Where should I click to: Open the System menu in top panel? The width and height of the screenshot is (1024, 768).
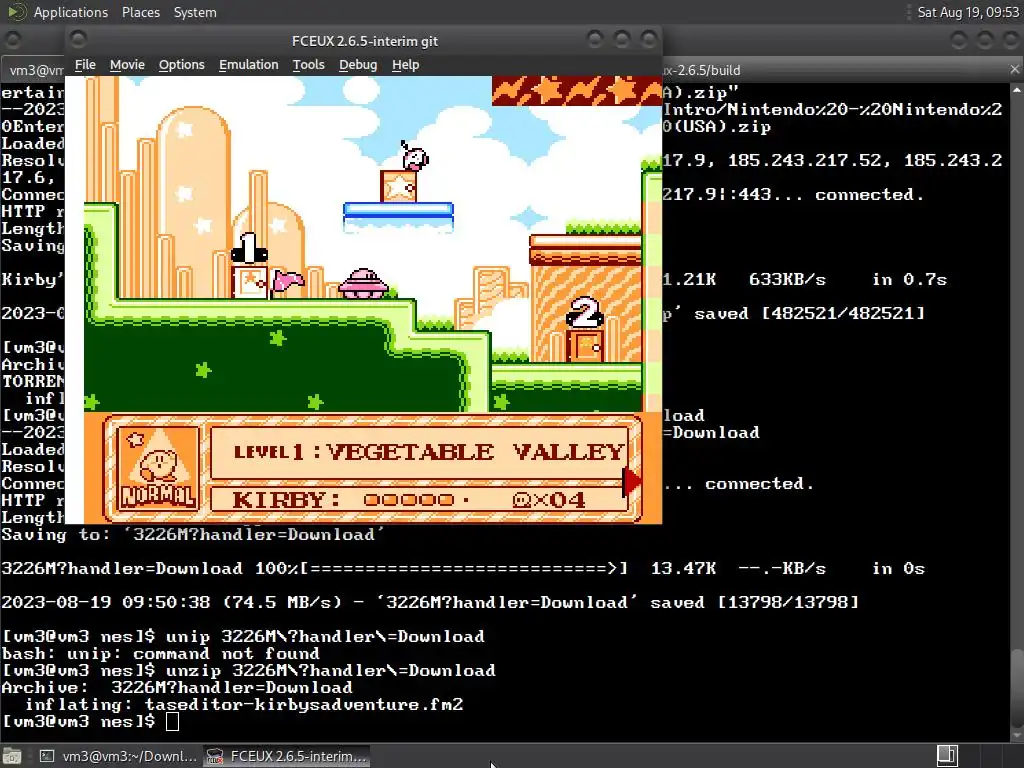[x=195, y=12]
